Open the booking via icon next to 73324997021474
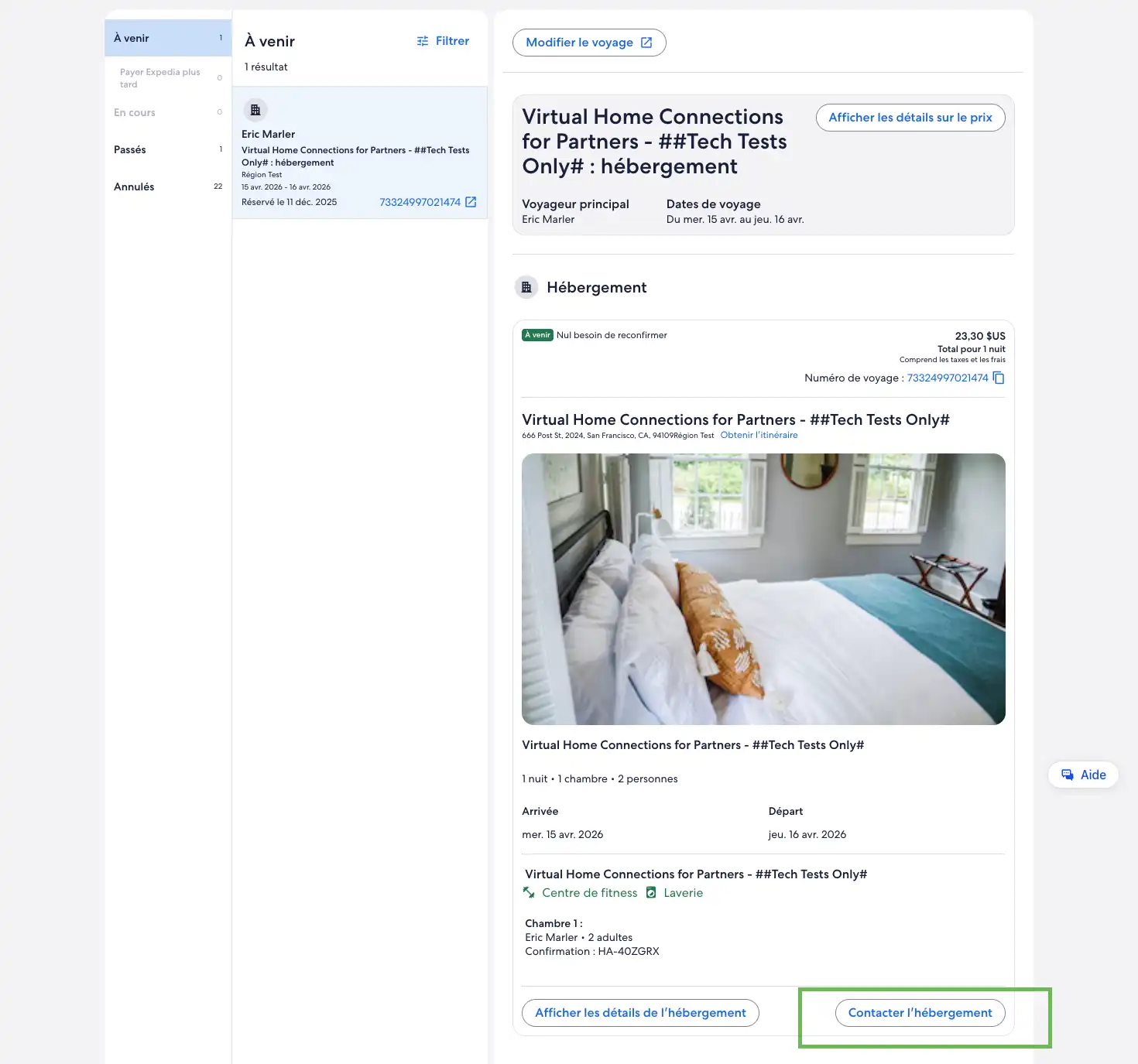 [x=471, y=202]
